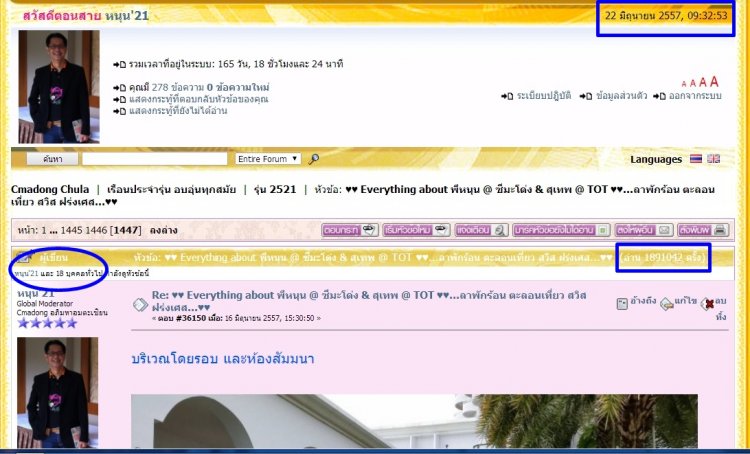Click the ออกจากระบบ logout link
This screenshot has width=750, height=454.
click(x=695, y=96)
